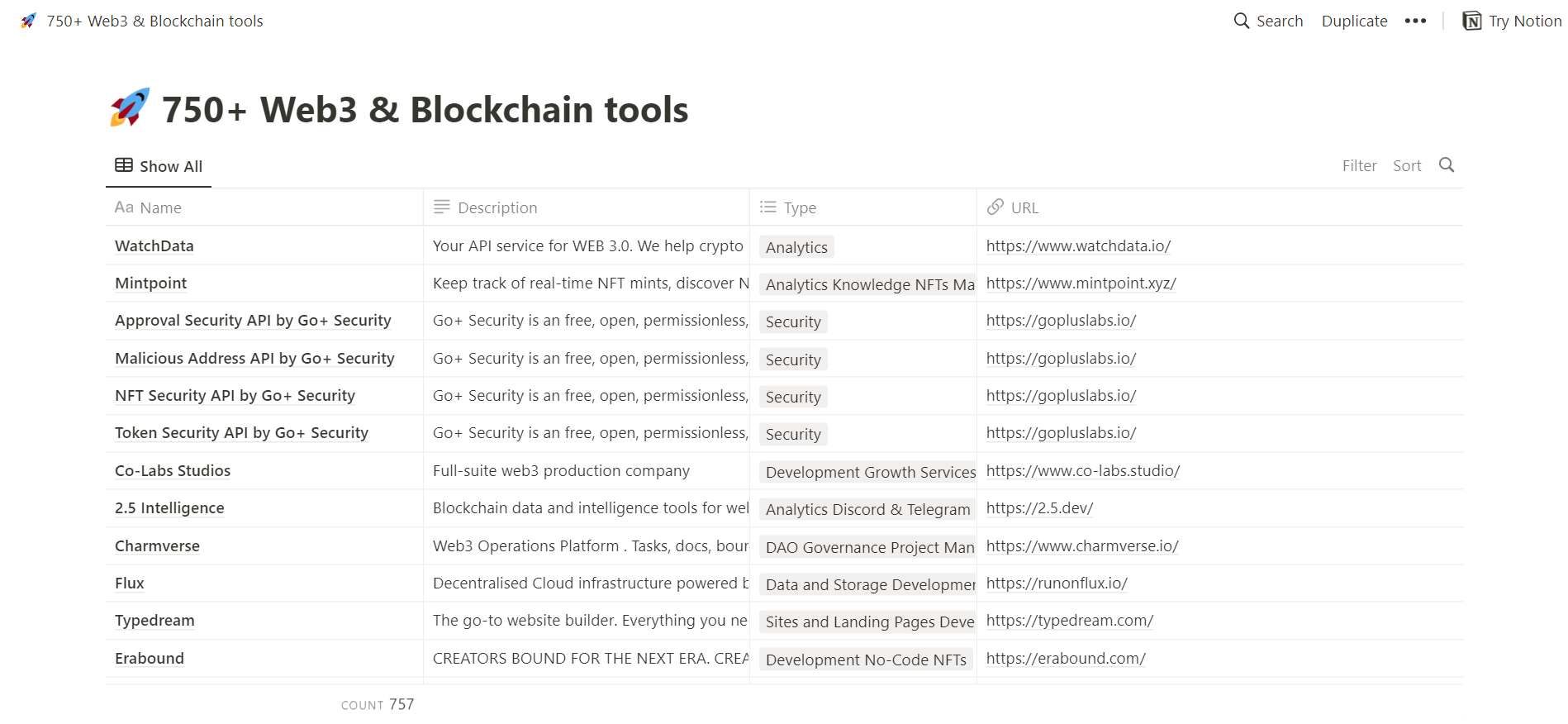Viewport: 1568px width, 724px height.
Task: Open the Type column header menu
Action: pyautogui.click(x=863, y=207)
